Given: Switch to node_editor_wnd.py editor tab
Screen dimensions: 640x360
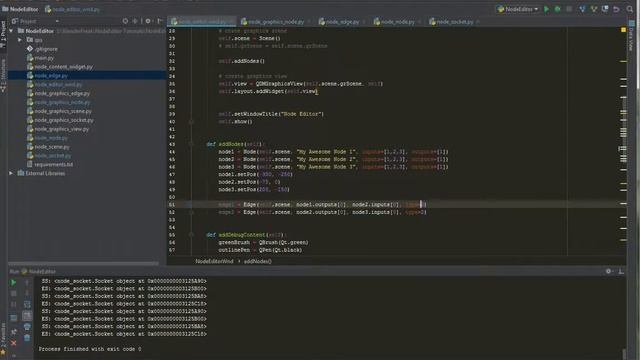Looking at the screenshot, I should [202, 21].
